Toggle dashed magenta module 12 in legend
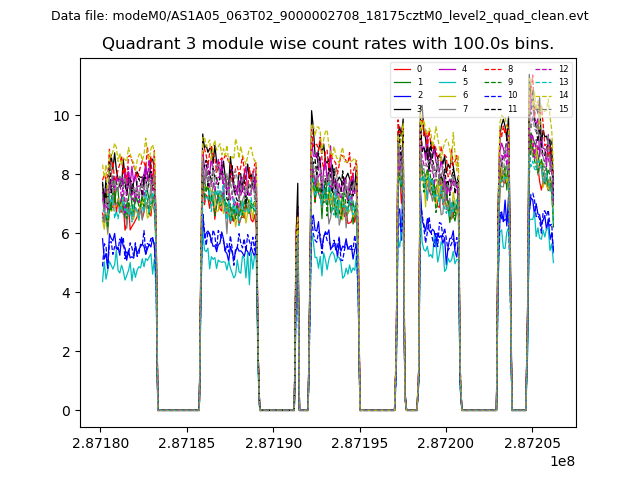 tap(543, 69)
